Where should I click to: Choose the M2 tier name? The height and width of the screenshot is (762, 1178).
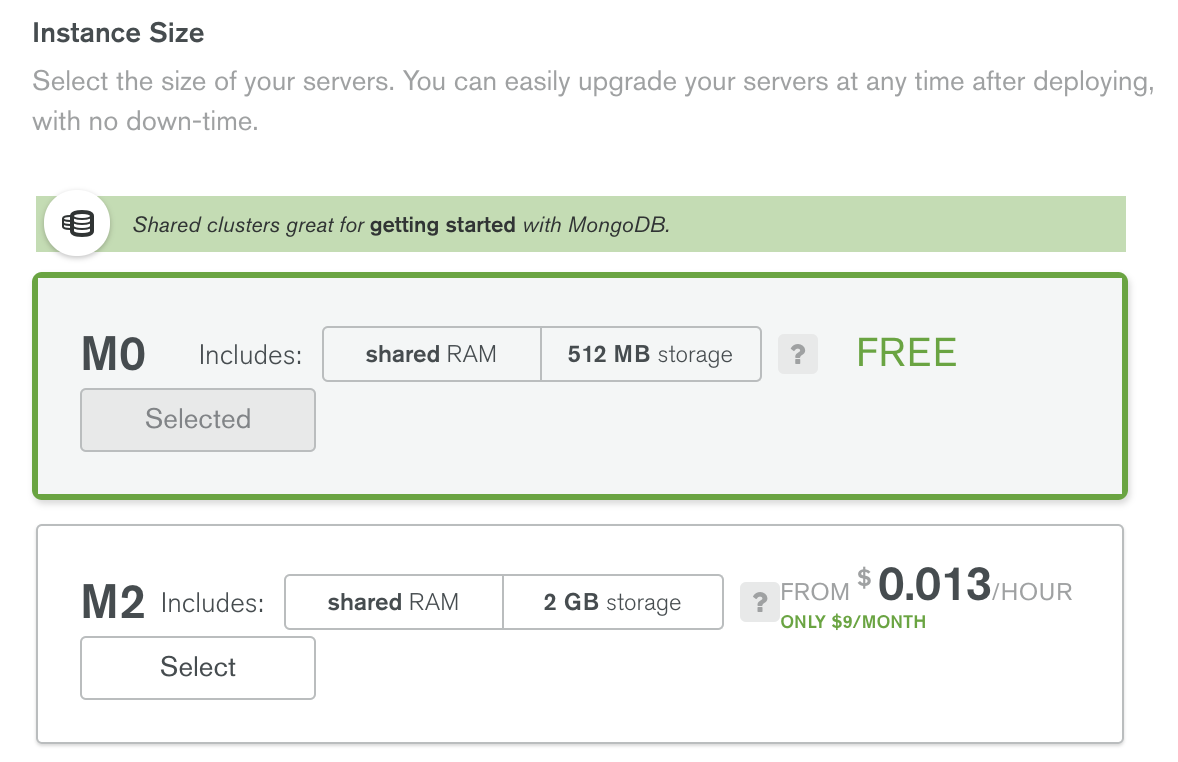click(113, 603)
